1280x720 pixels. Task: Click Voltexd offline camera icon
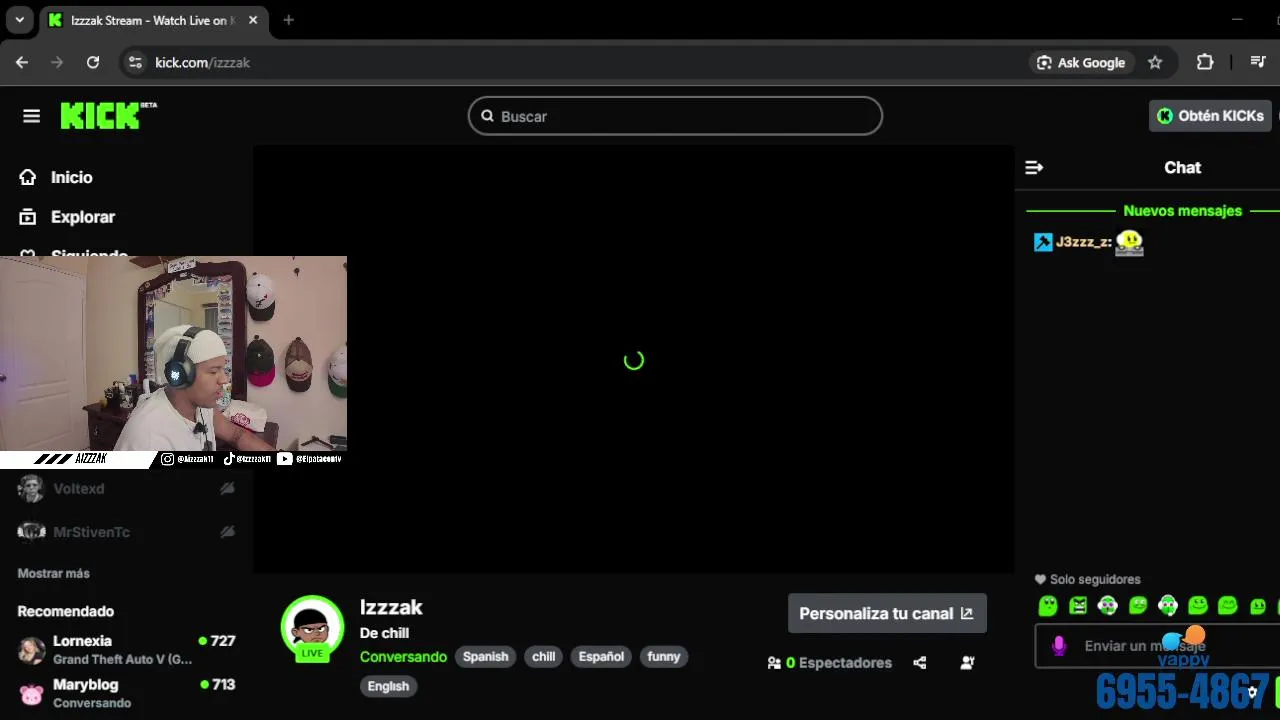(x=227, y=488)
